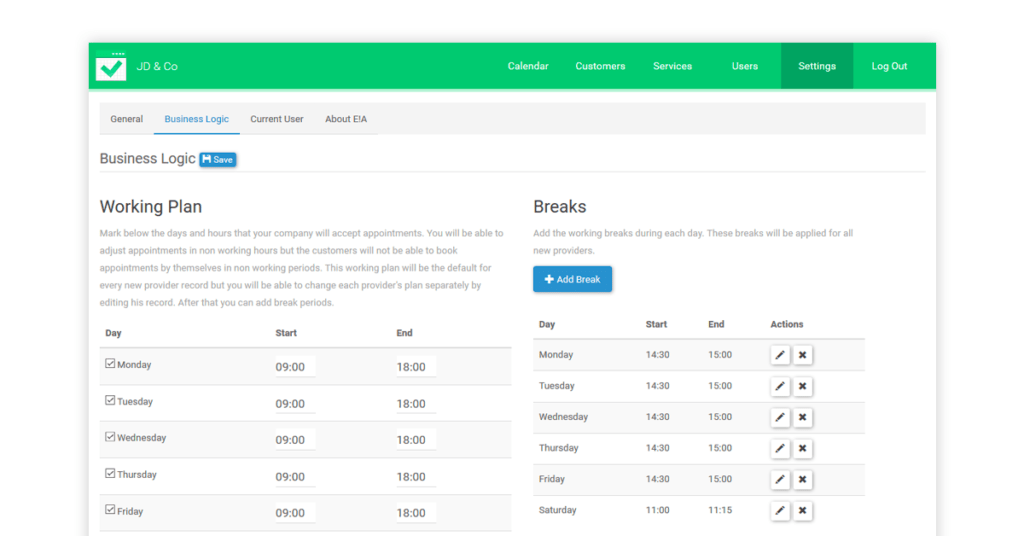Image resolution: width=1024 pixels, height=536 pixels.
Task: Edit the Monday break with pencil icon
Action: 780,355
